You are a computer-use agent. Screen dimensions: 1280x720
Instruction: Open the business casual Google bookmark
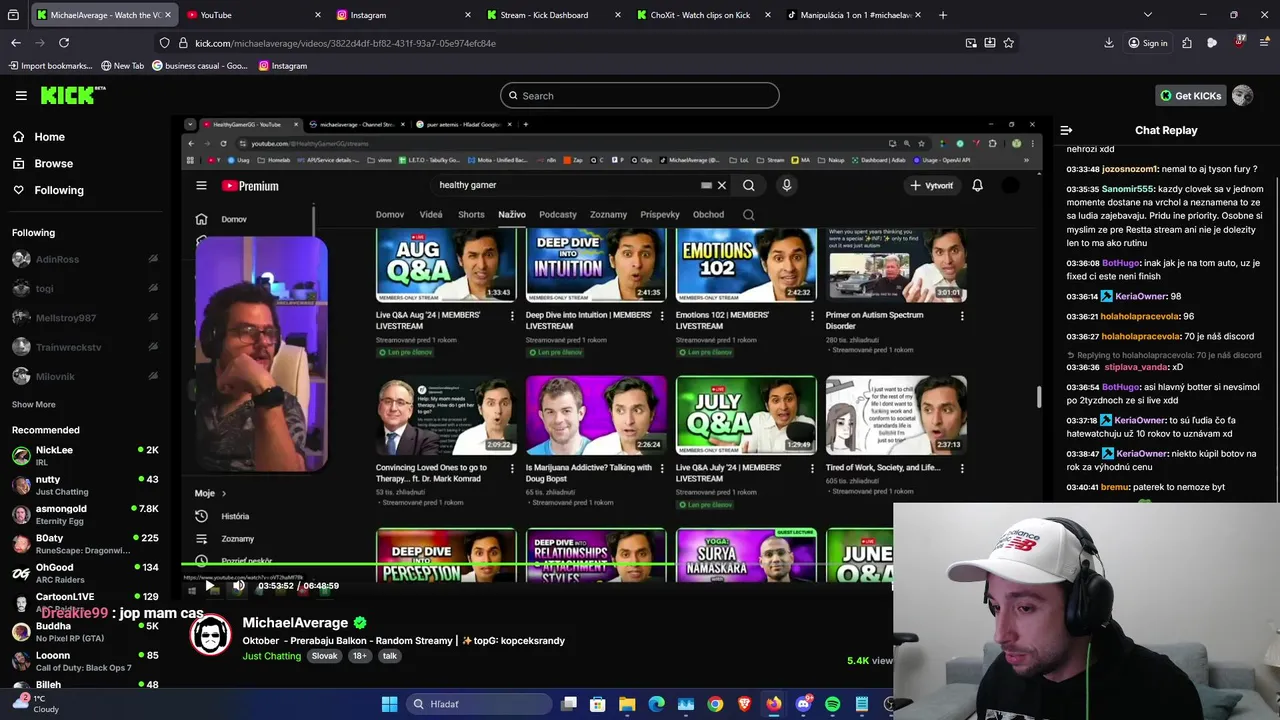pos(200,66)
